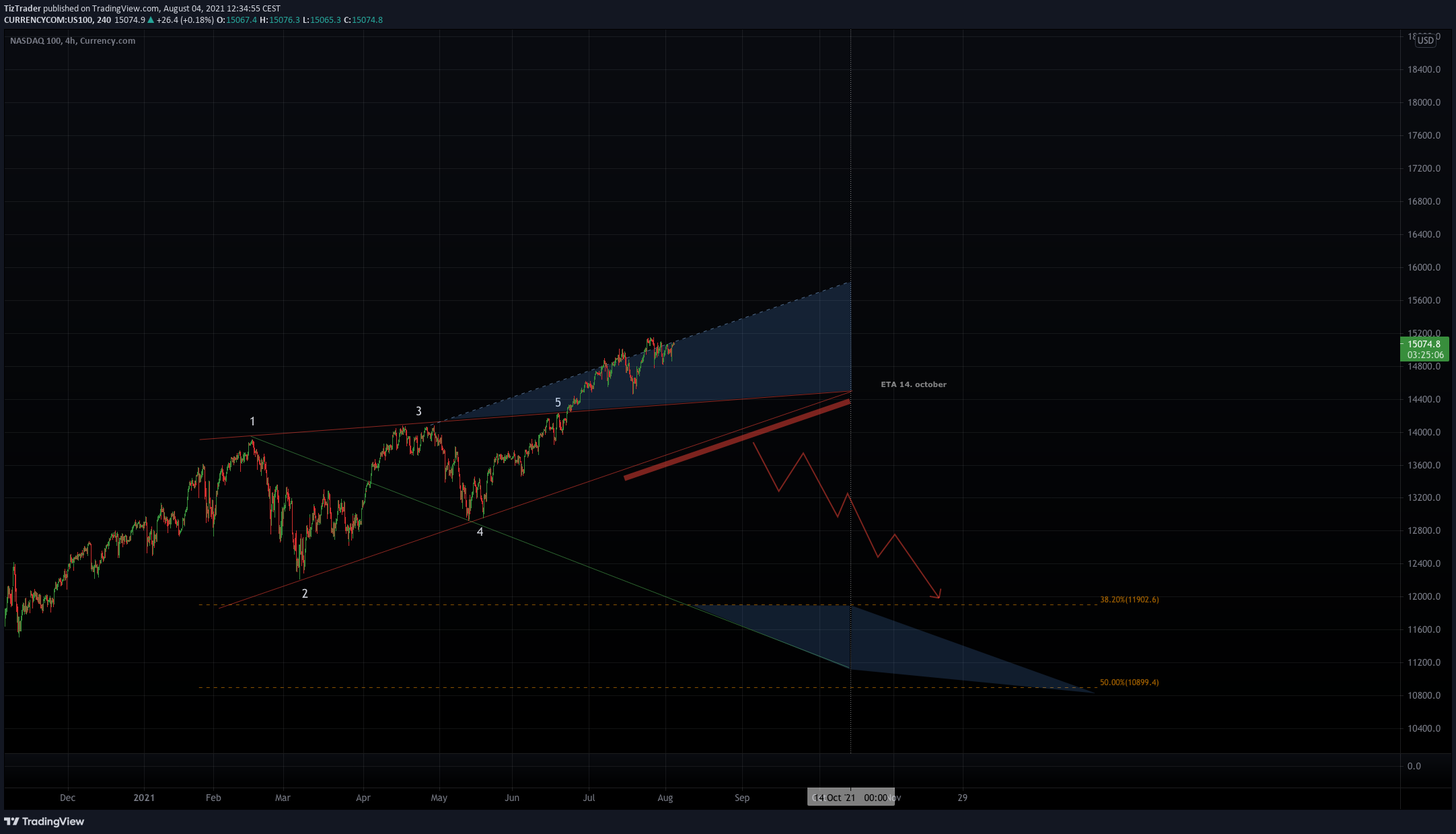Click the 16800.0 price axis label

coord(1424,201)
